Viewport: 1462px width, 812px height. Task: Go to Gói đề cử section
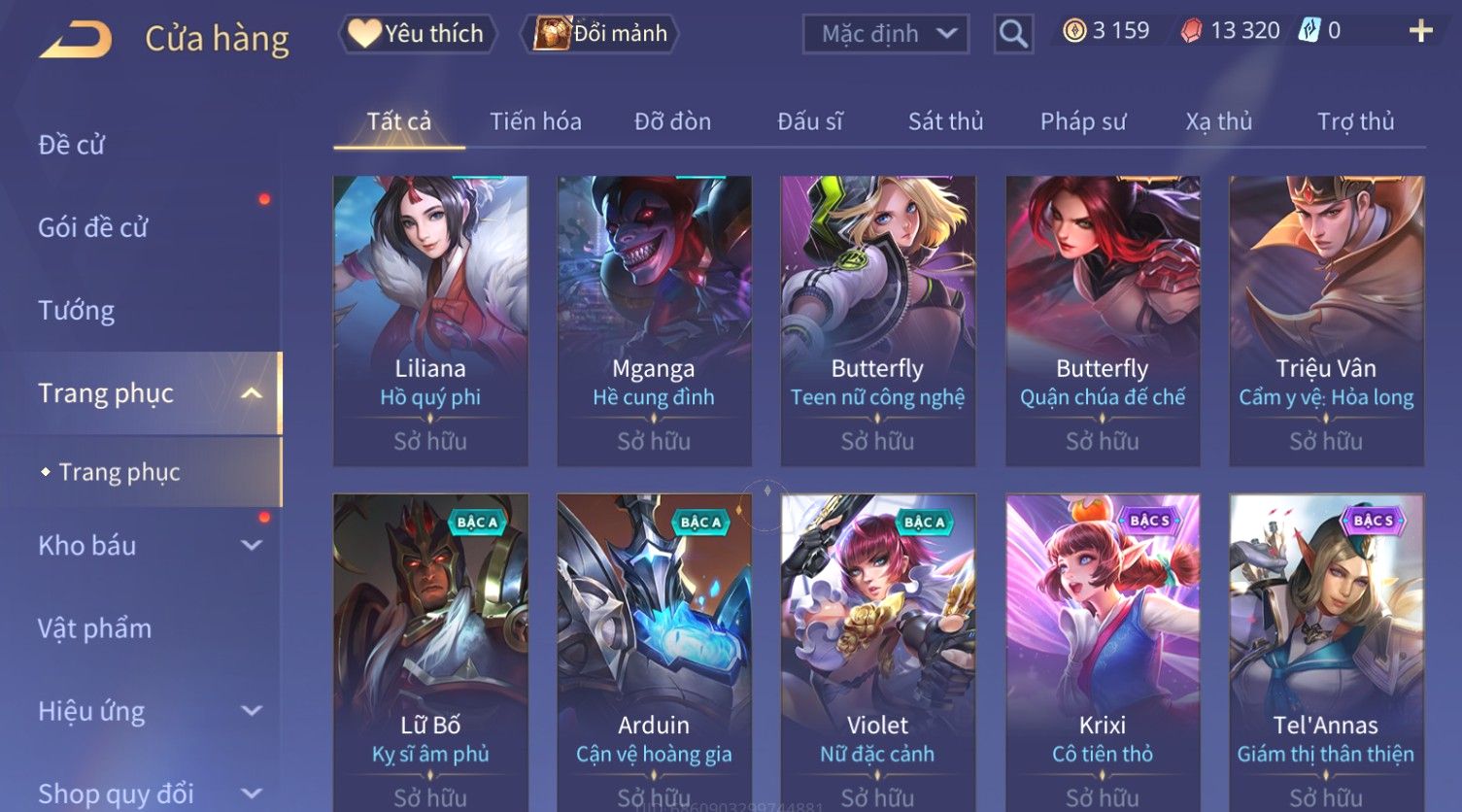[x=92, y=228]
